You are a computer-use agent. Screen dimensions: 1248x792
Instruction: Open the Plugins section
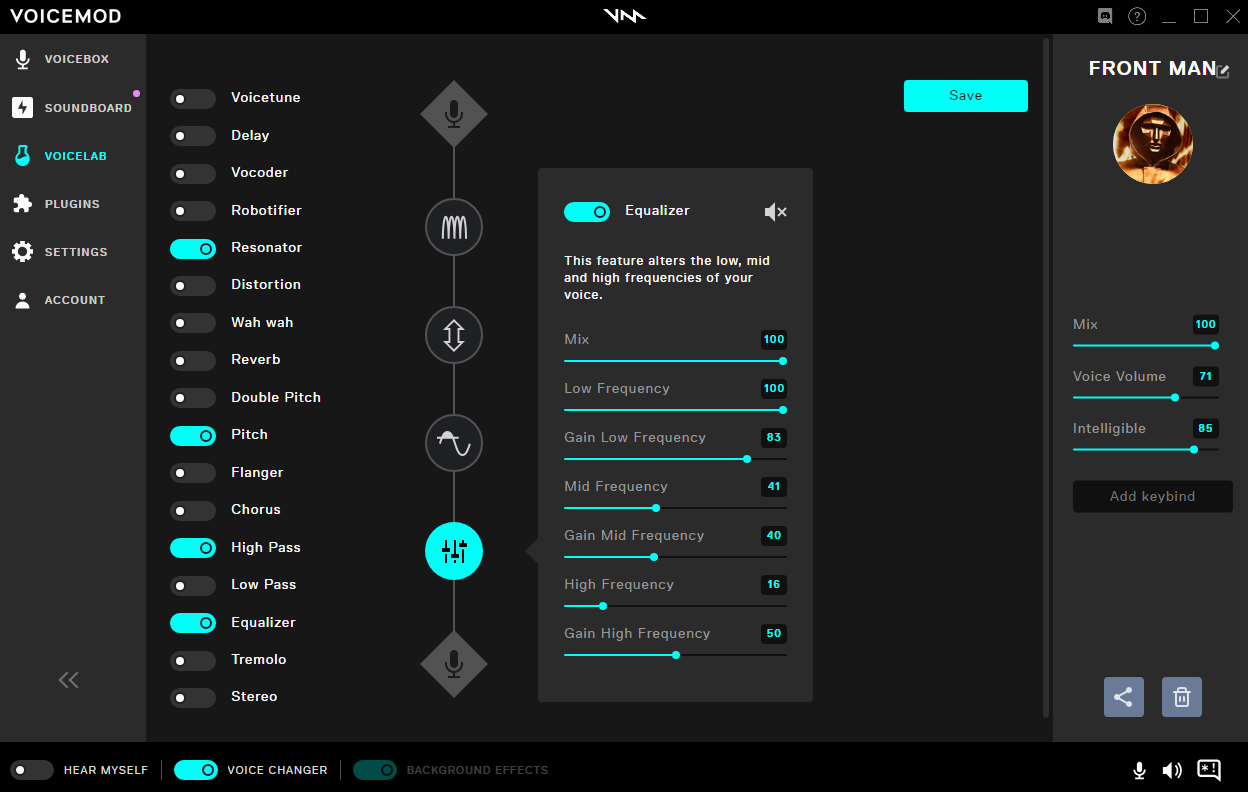point(70,203)
